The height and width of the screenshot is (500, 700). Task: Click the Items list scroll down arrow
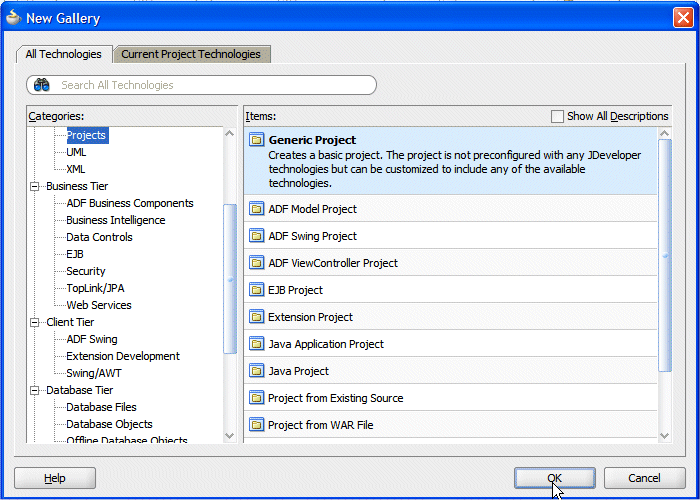click(664, 435)
